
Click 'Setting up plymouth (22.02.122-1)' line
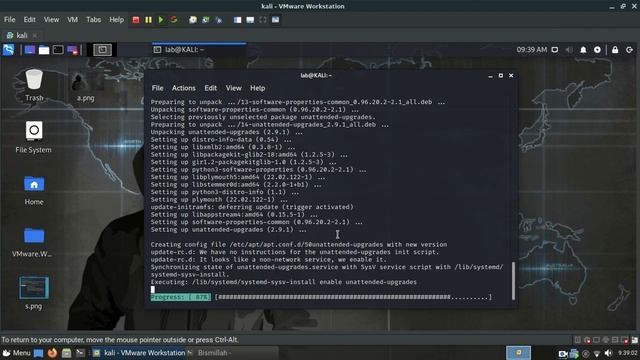pyautogui.click(x=219, y=200)
